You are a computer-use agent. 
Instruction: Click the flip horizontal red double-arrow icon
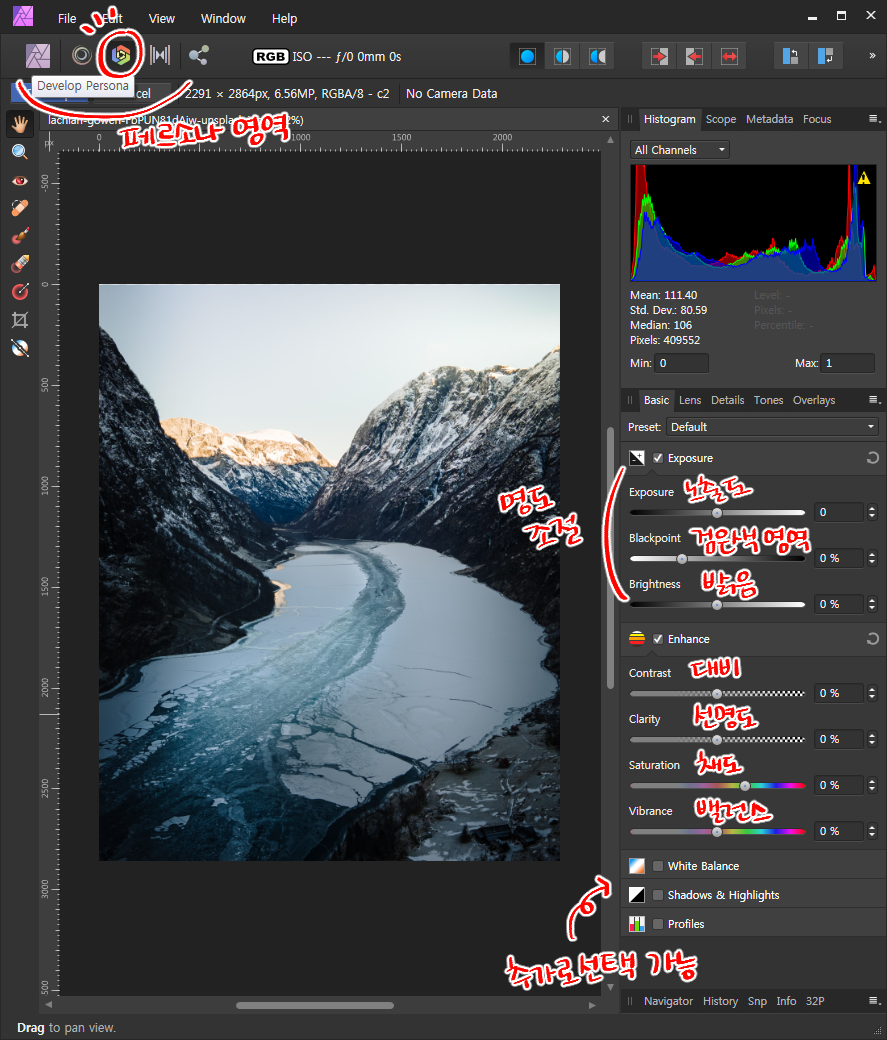(x=729, y=56)
